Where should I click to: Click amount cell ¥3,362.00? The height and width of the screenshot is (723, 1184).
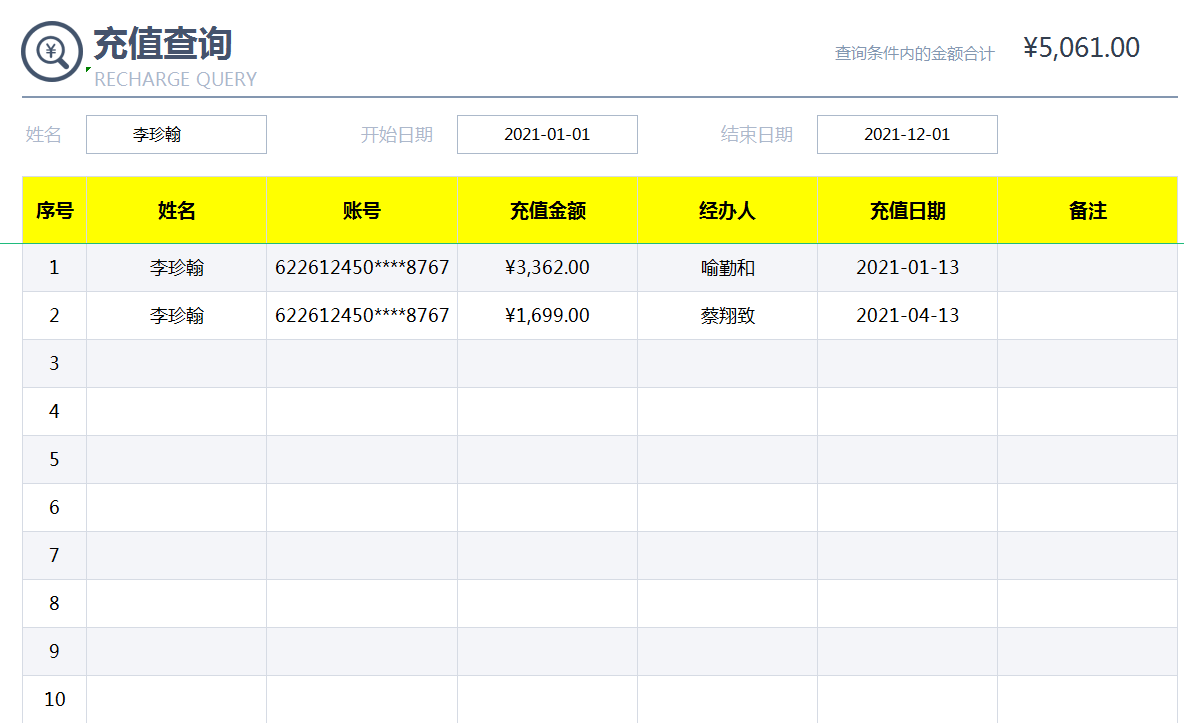547,267
